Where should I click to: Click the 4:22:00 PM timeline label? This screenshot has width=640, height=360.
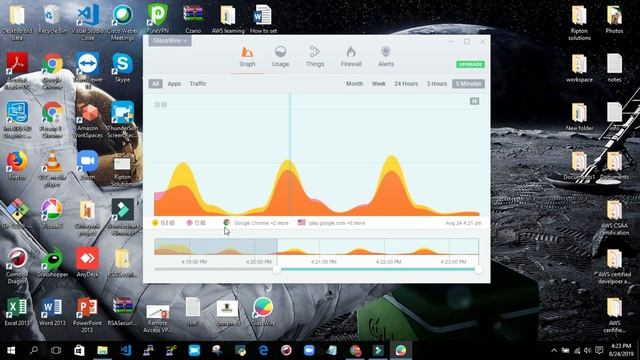[389, 262]
